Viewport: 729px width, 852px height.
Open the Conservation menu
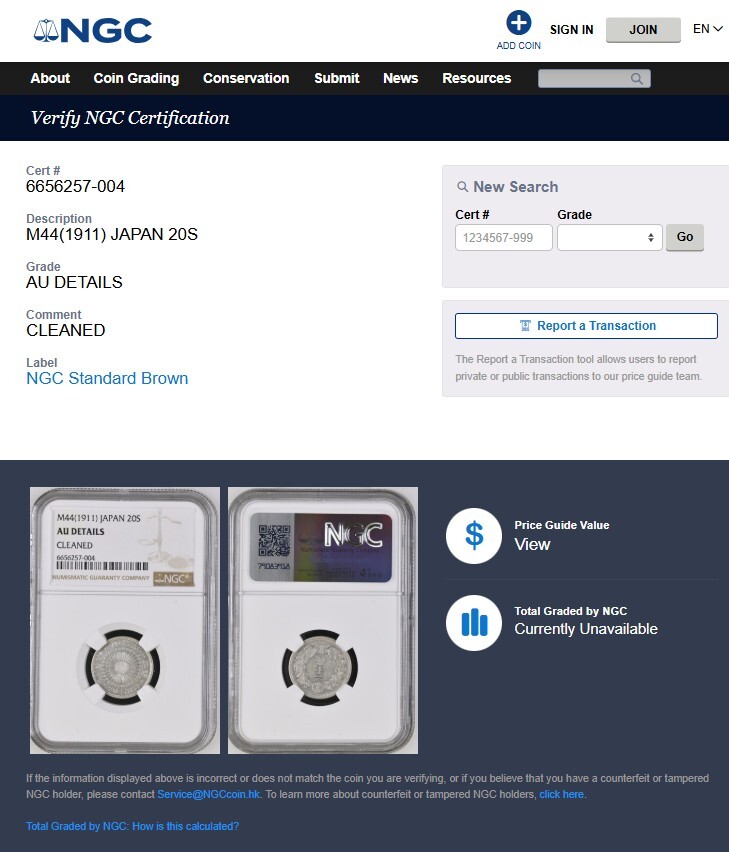coord(246,78)
